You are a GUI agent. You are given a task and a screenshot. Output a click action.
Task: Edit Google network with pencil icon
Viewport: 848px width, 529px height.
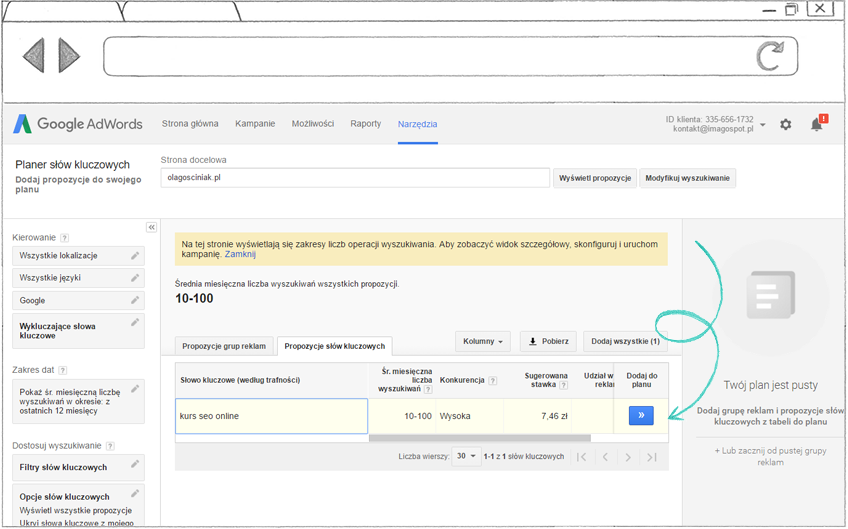pyautogui.click(x=135, y=300)
